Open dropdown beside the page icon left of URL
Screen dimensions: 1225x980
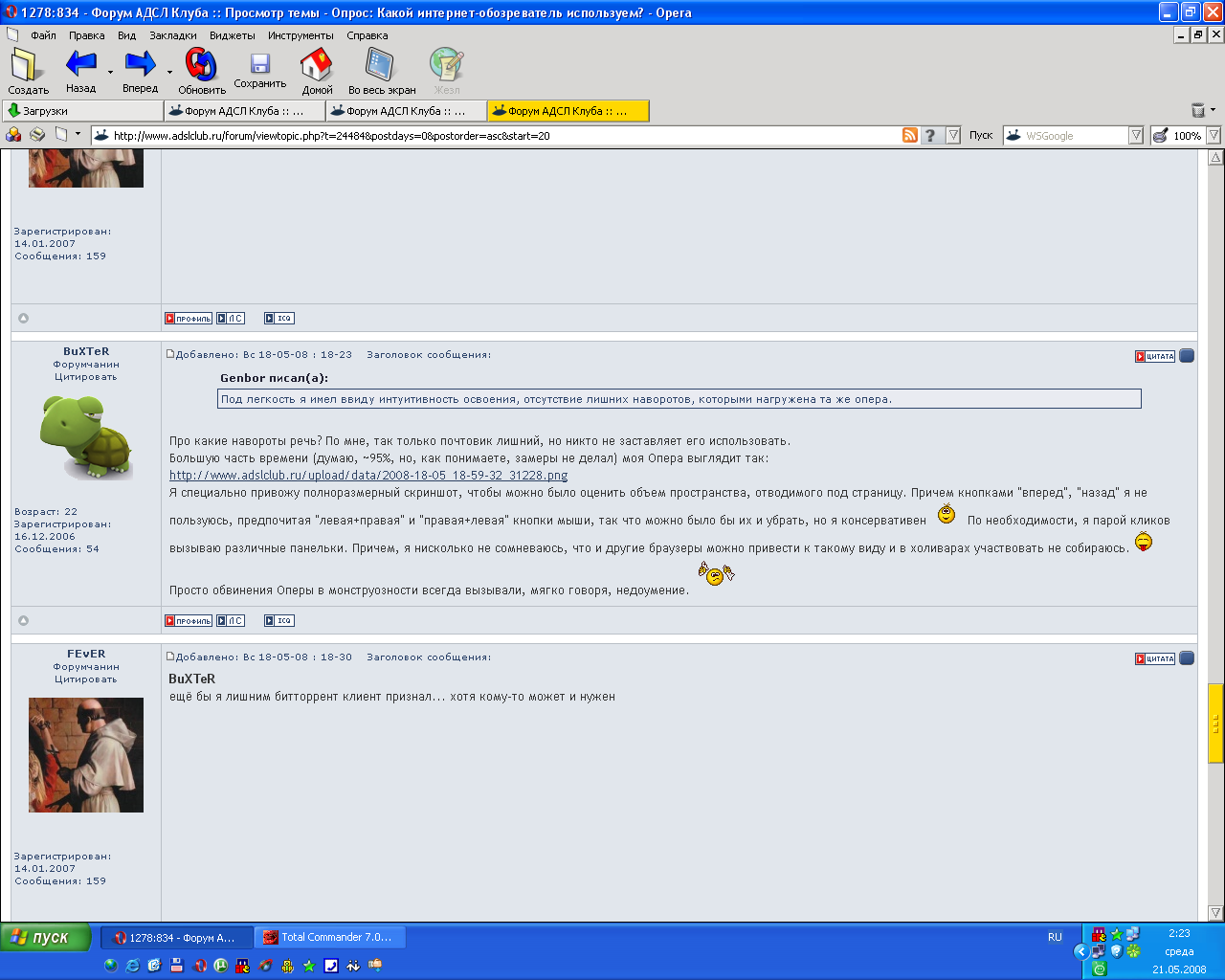coord(78,134)
